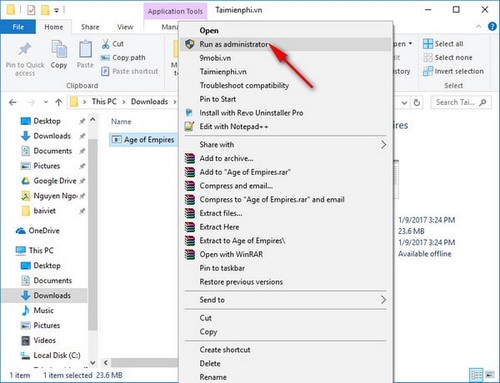
Task: Open the recent locations dropdown arrow
Action: [46, 102]
